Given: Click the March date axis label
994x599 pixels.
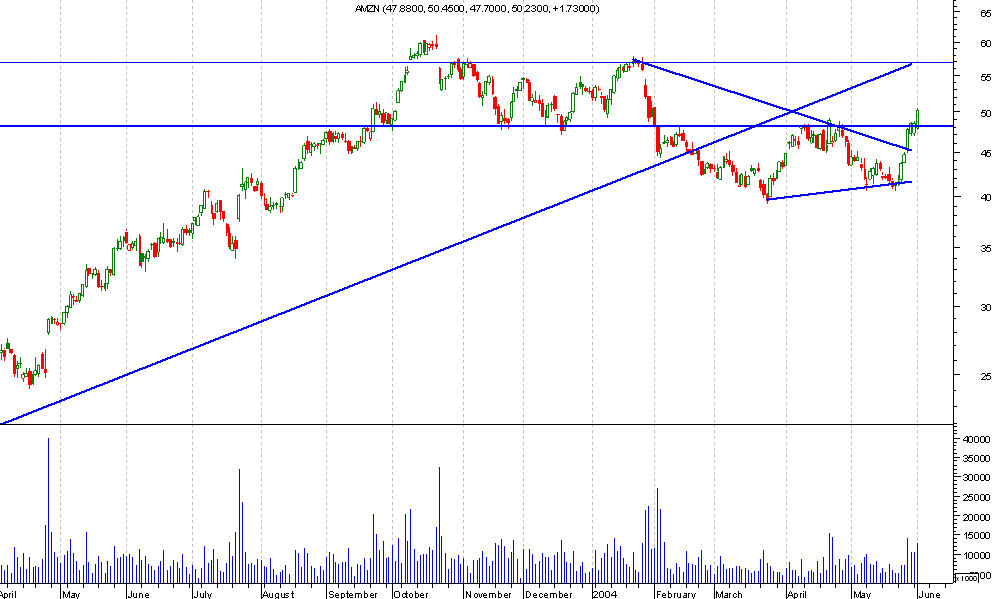Looking at the screenshot, I should pyautogui.click(x=729, y=595).
